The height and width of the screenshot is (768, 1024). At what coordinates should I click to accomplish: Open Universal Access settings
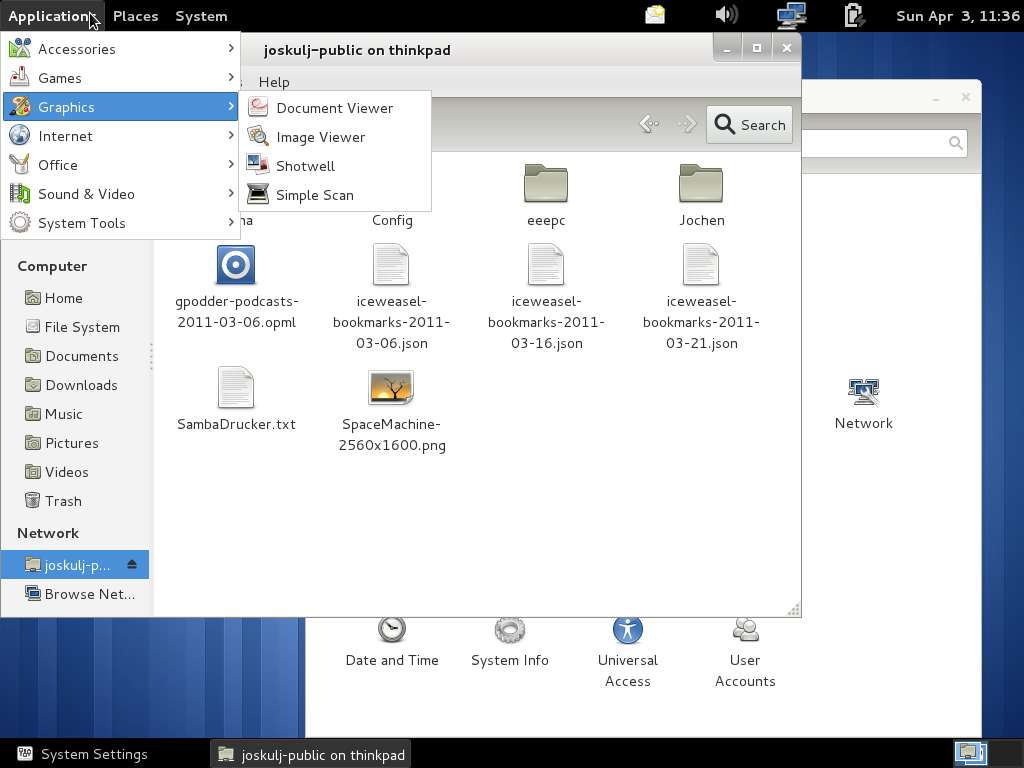point(627,631)
